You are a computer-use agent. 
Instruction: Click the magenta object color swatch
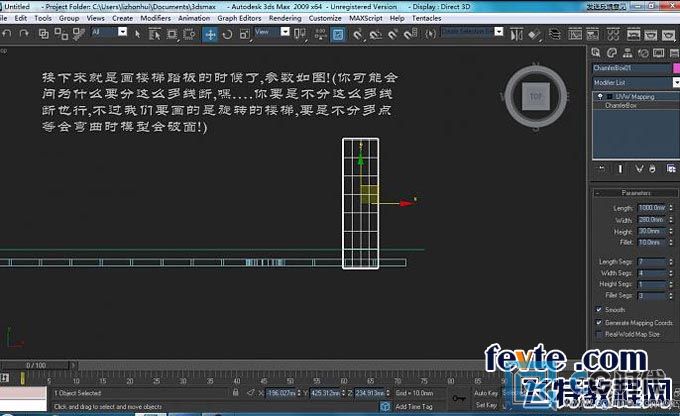pyautogui.click(x=676, y=68)
